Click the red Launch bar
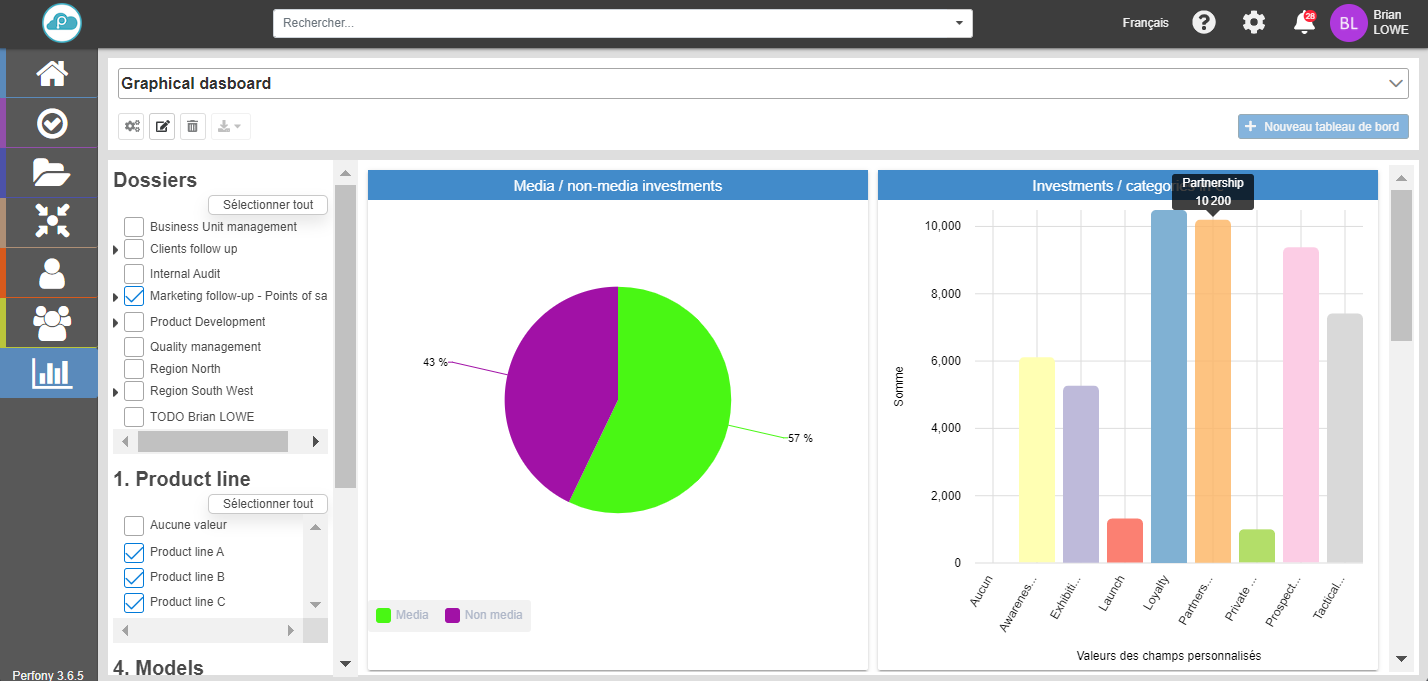Image resolution: width=1428 pixels, height=681 pixels. [x=1125, y=541]
